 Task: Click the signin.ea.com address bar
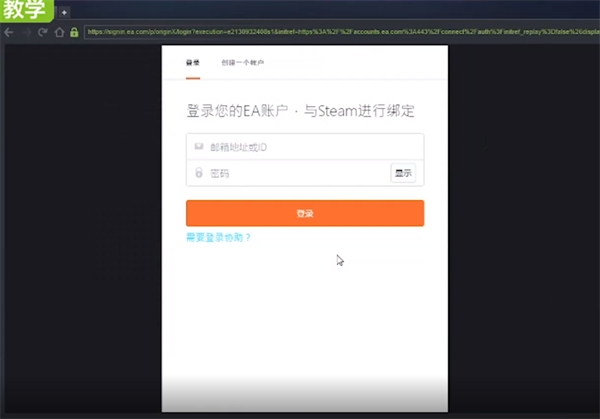[342, 32]
